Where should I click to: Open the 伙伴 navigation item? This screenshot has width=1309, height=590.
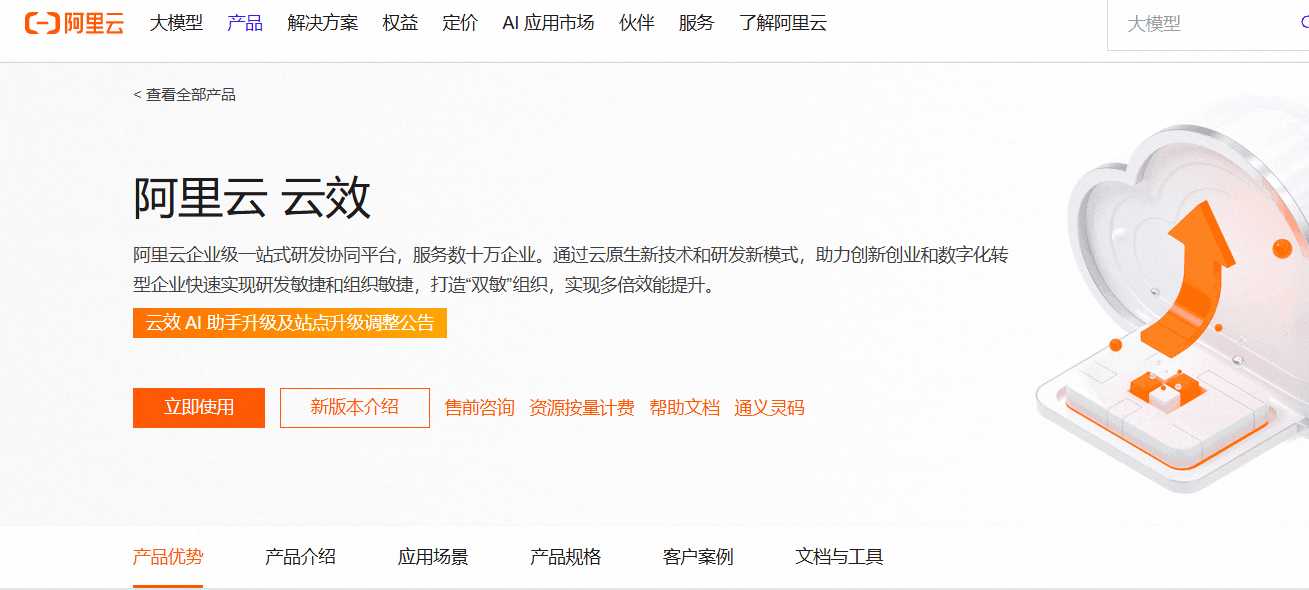(x=636, y=23)
